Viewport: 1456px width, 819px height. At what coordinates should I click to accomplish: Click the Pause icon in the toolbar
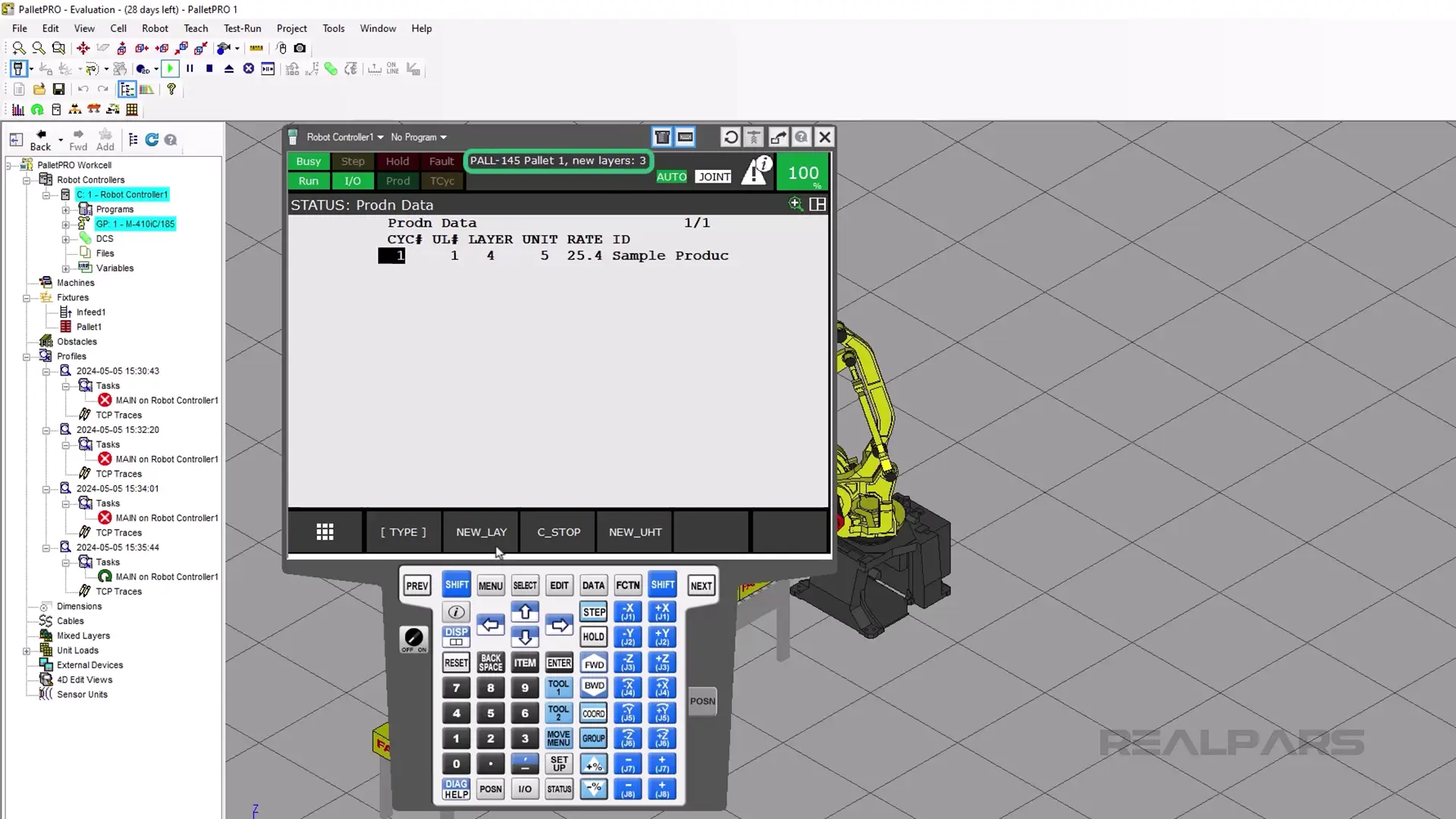190,68
